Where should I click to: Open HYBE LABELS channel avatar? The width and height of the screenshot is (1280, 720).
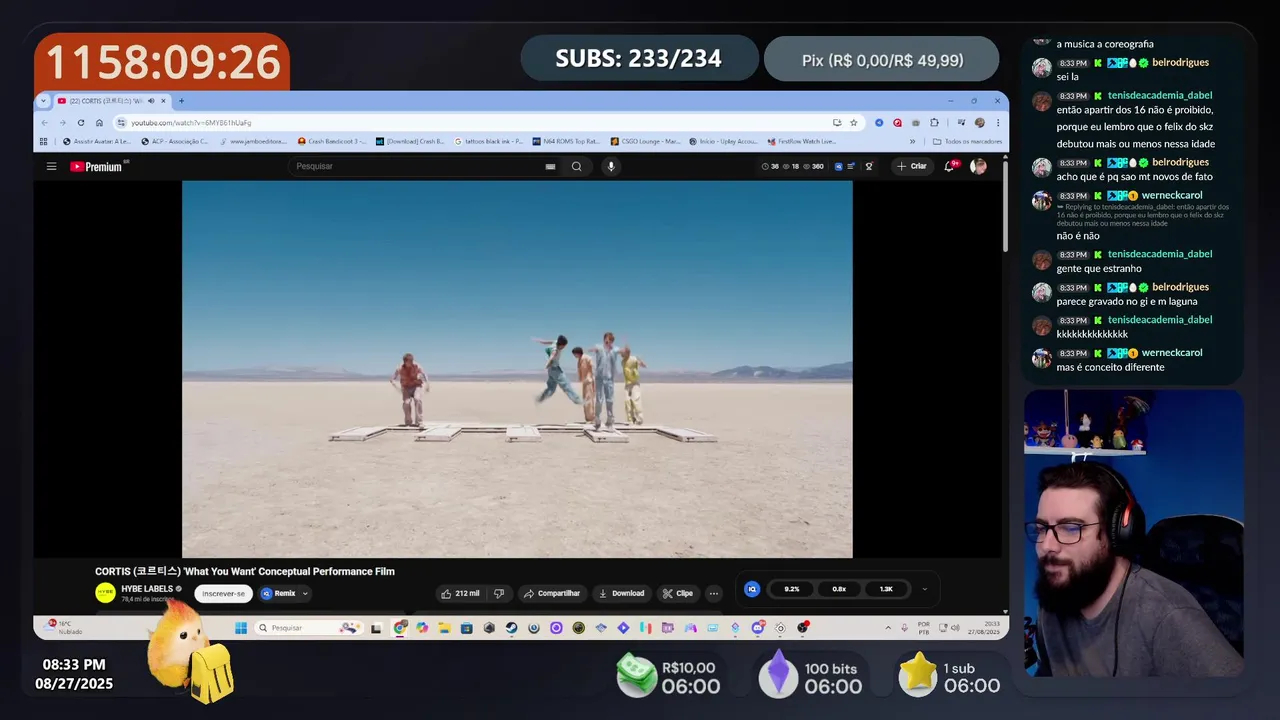[x=105, y=593]
